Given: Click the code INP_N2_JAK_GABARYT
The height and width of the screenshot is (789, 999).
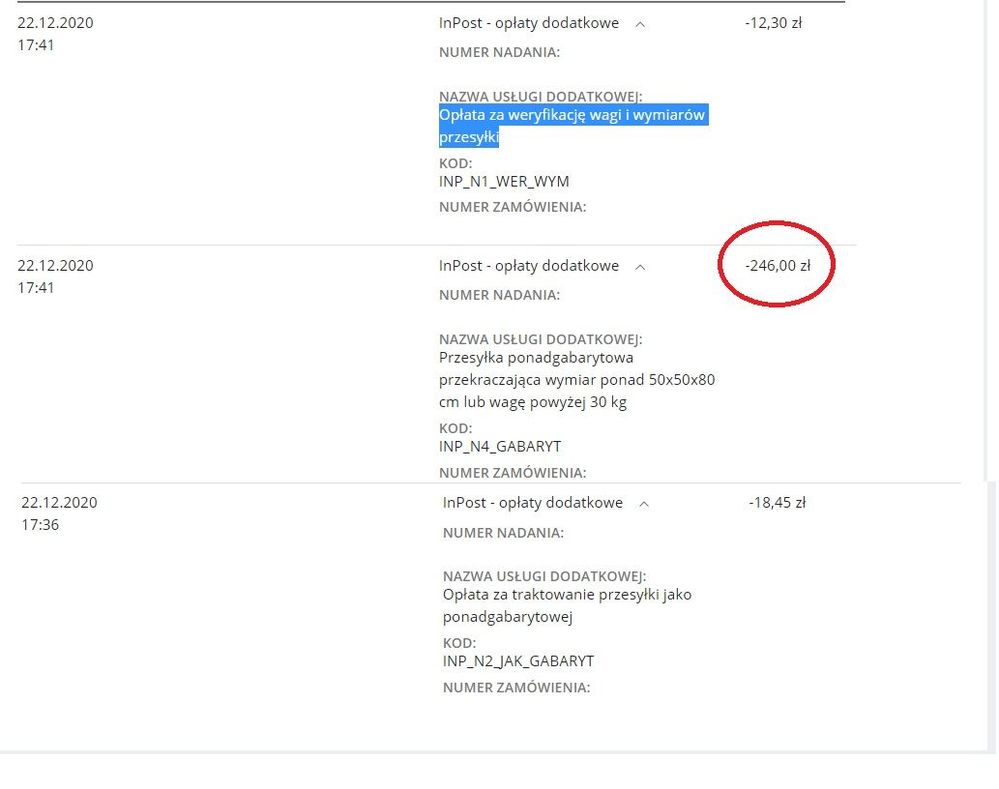Looking at the screenshot, I should pos(518,661).
